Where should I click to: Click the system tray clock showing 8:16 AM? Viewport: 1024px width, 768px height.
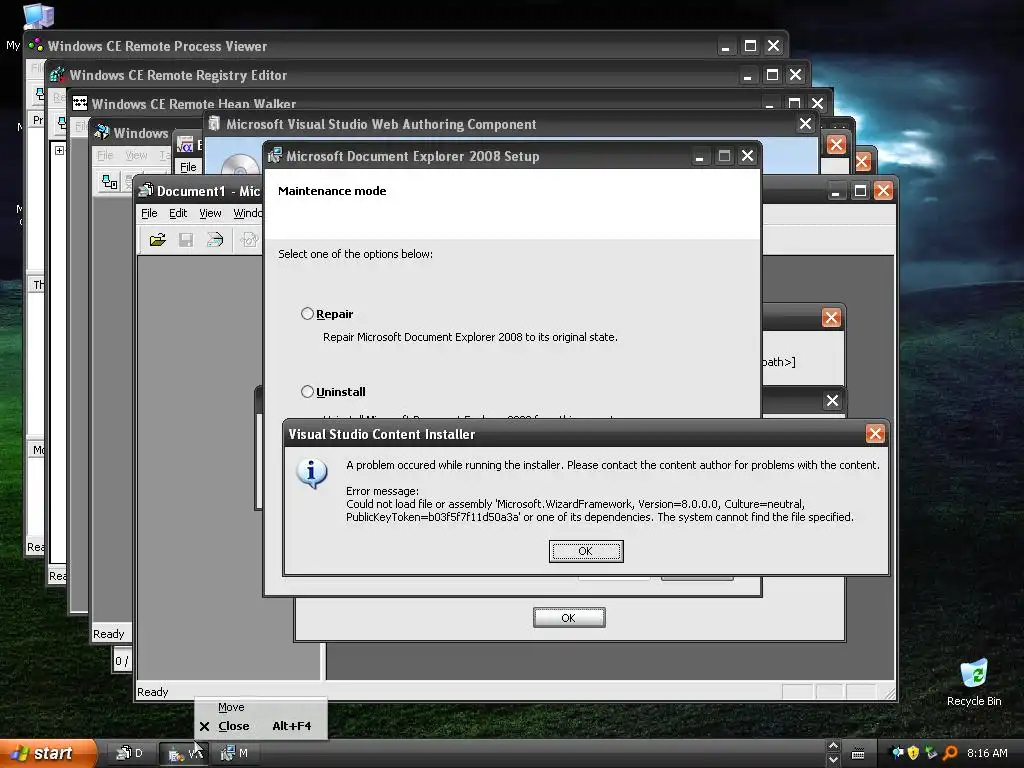coord(987,753)
